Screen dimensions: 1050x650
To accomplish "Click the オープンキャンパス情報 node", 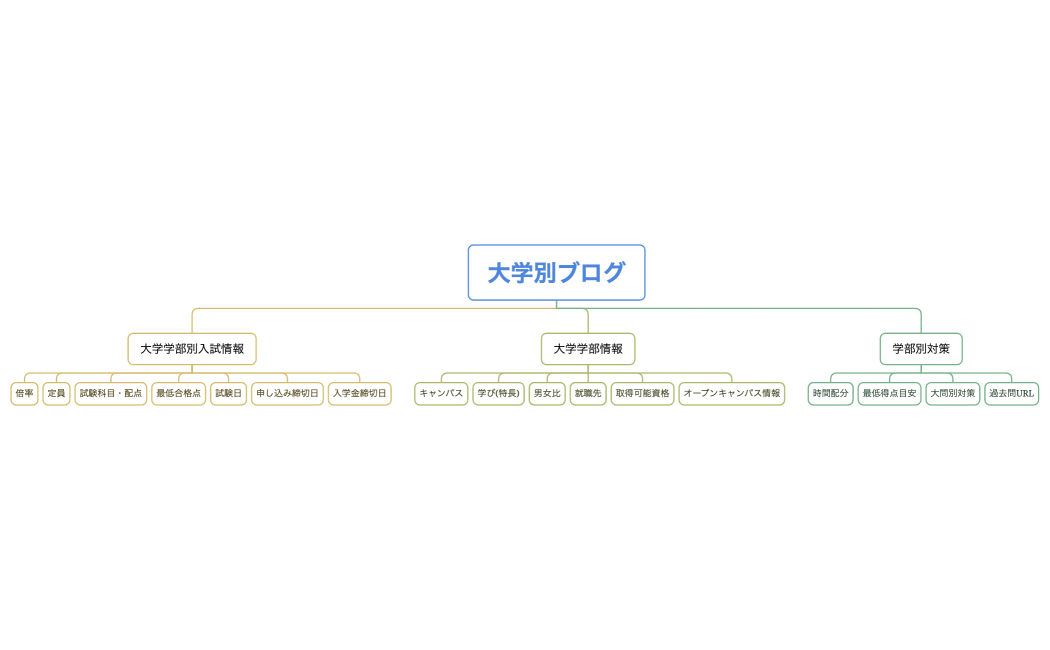I will (733, 393).
